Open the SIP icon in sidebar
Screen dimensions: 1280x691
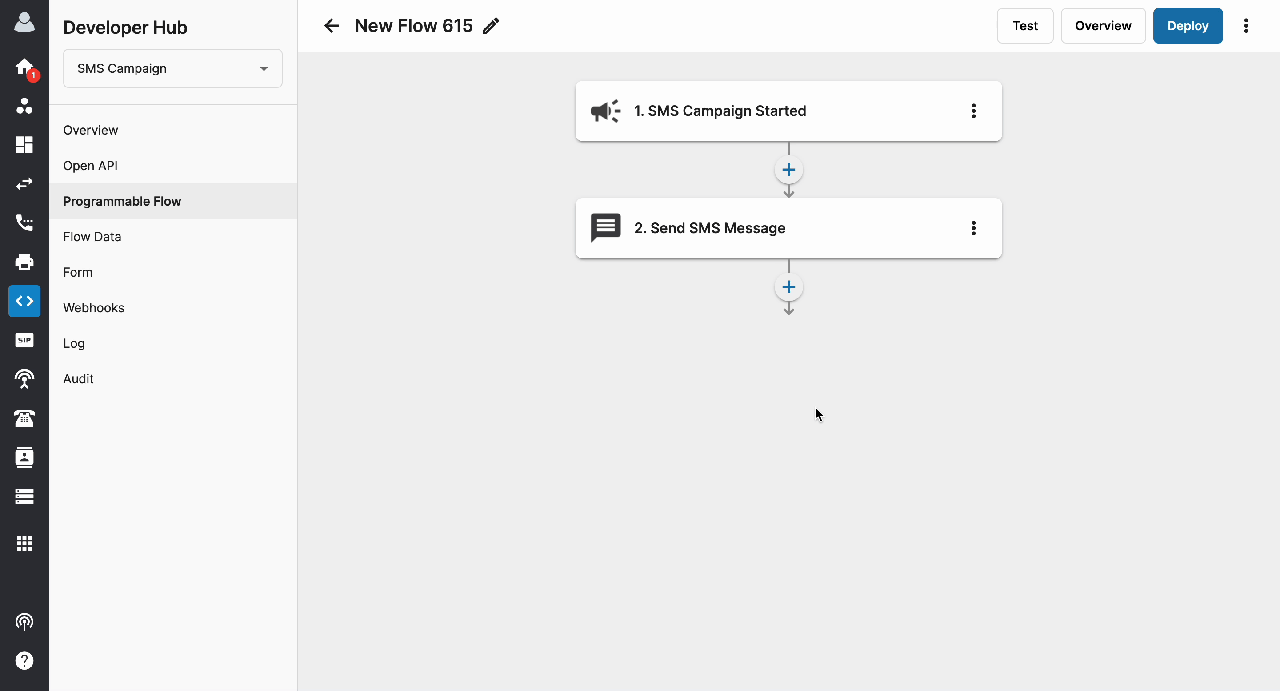pos(24,340)
